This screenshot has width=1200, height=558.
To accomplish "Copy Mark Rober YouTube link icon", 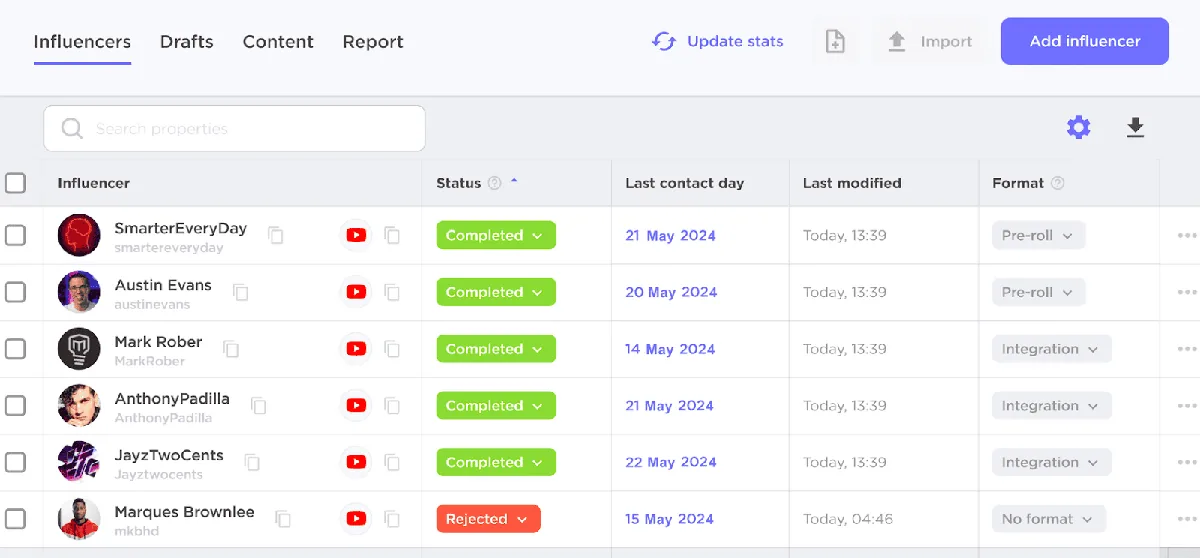I will pyautogui.click(x=392, y=349).
